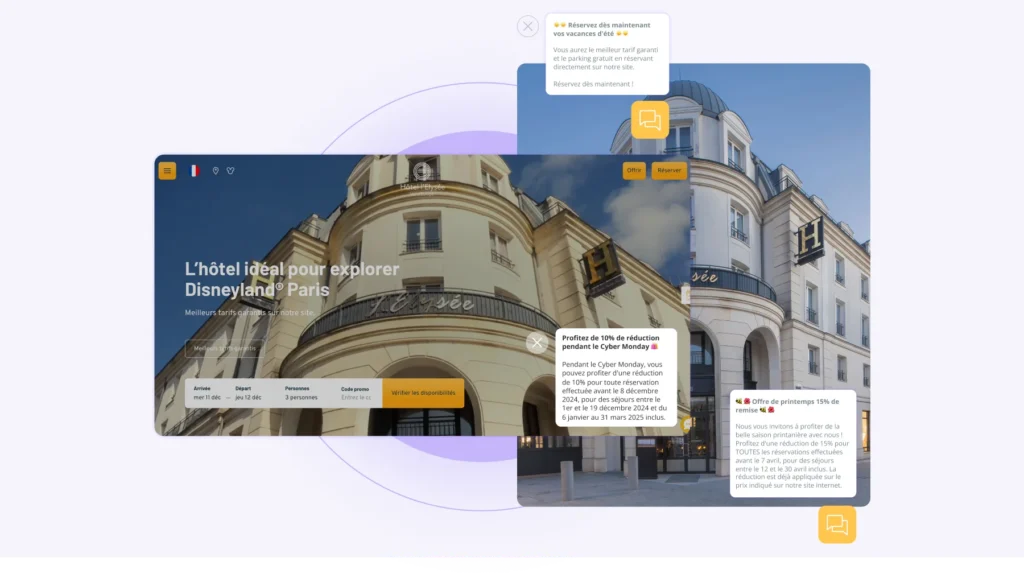Click the Meilleurs tarifs garantis outlined button
Viewport: 1024px width, 582px height.
225,349
